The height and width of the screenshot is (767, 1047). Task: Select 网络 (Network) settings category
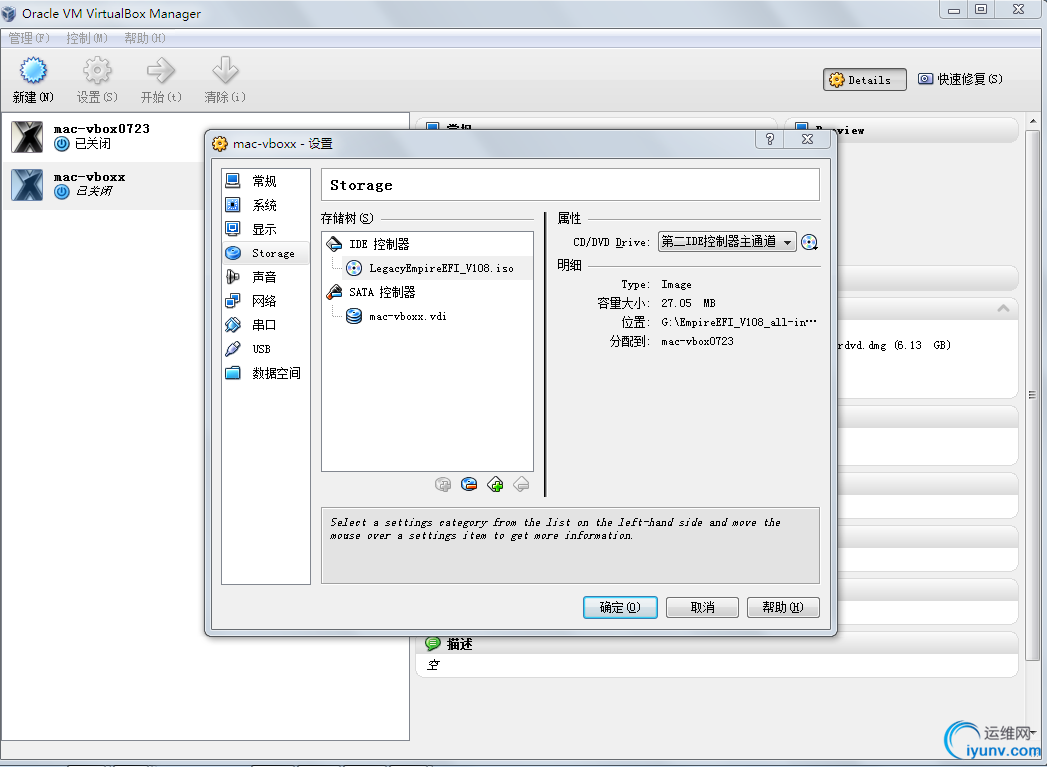click(266, 301)
